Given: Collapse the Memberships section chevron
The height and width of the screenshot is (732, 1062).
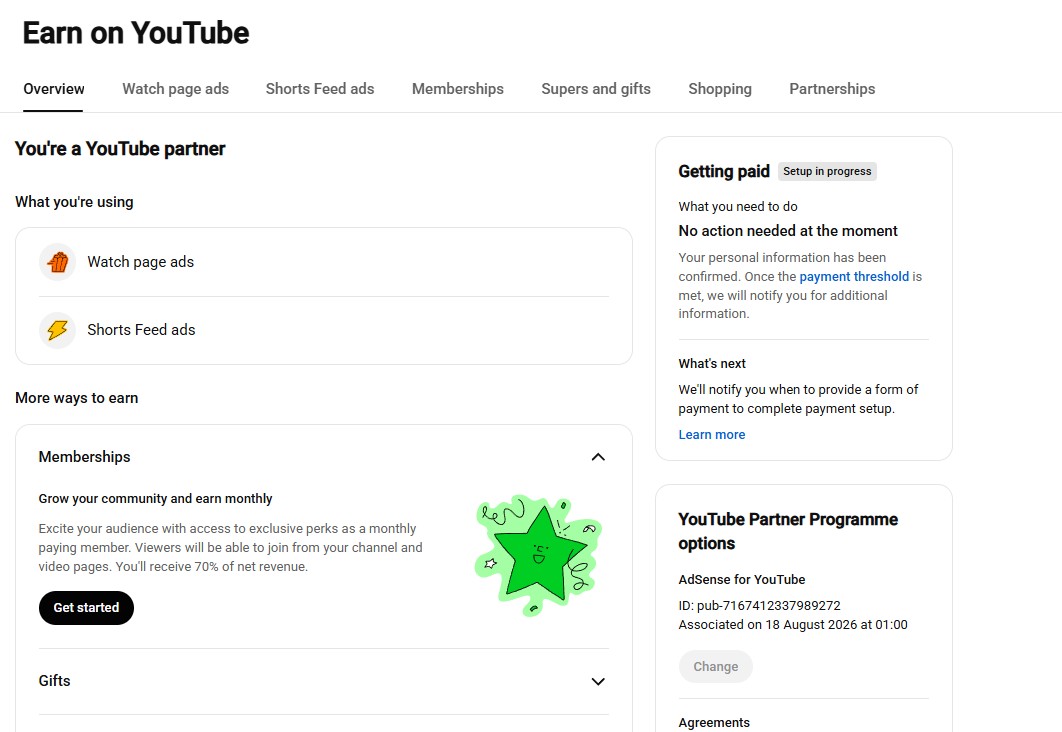Looking at the screenshot, I should click(x=598, y=457).
